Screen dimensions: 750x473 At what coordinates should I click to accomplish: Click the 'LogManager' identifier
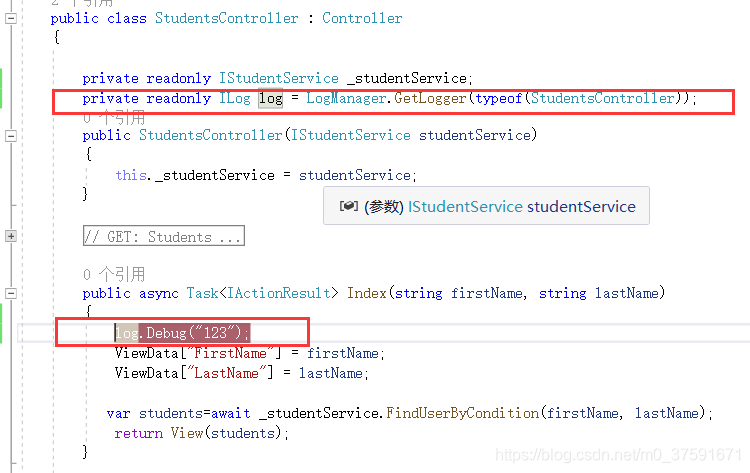click(346, 98)
